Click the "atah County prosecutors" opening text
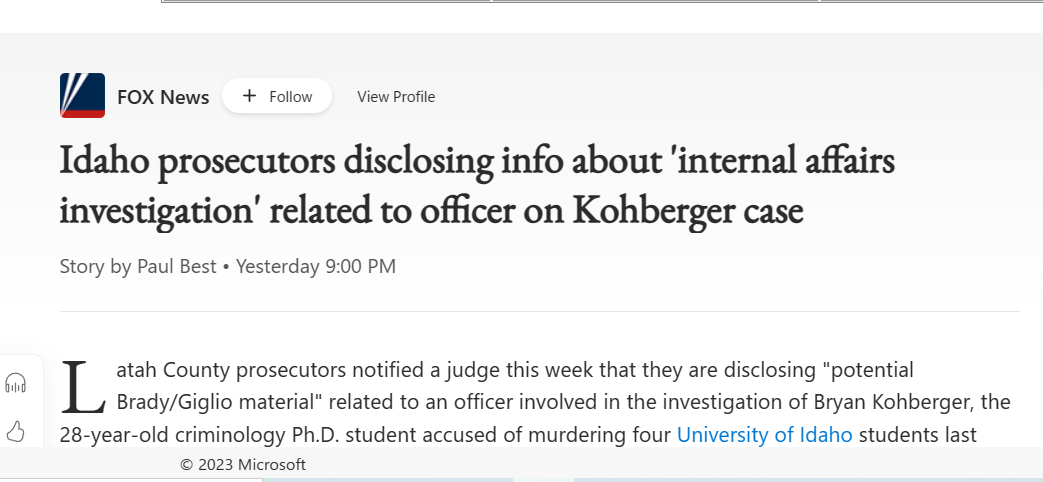The width and height of the screenshot is (1043, 482). point(231,370)
